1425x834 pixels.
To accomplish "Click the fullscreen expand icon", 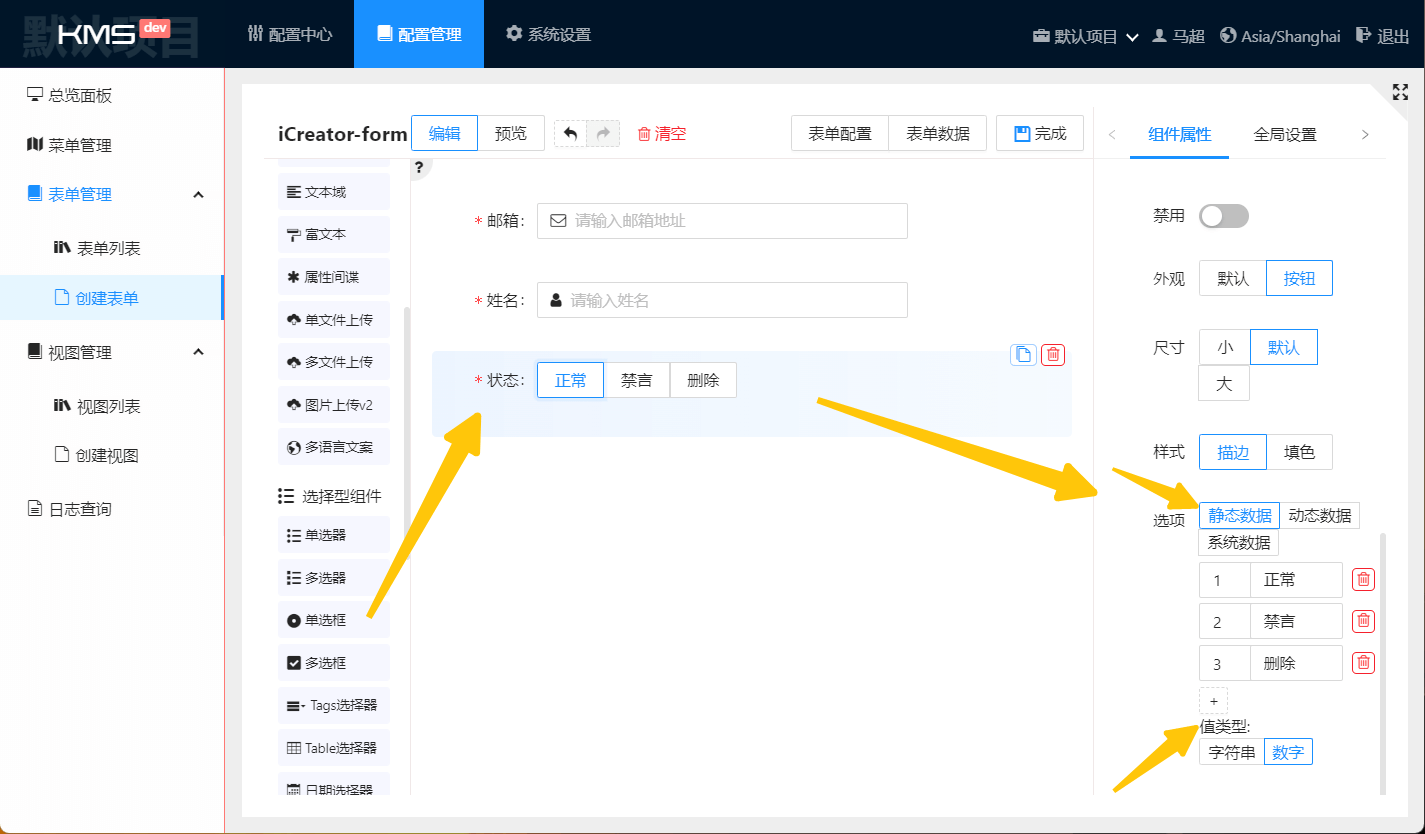I will tap(1400, 92).
